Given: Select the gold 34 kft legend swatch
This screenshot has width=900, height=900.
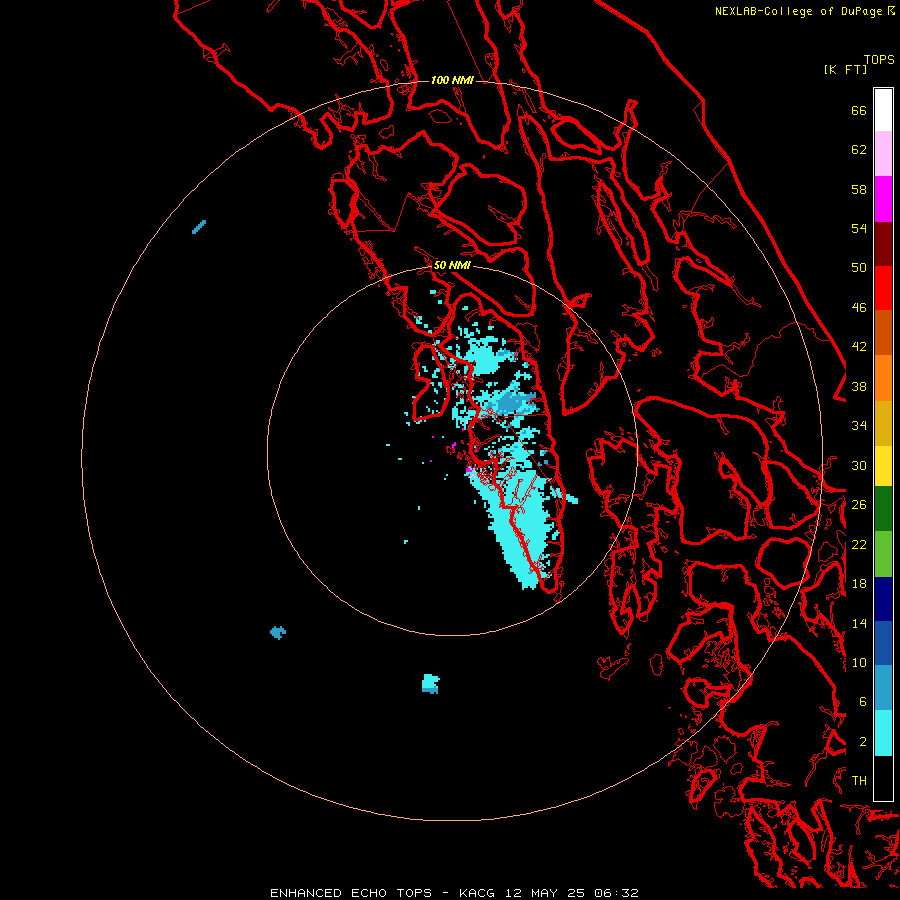Looking at the screenshot, I should click(883, 423).
